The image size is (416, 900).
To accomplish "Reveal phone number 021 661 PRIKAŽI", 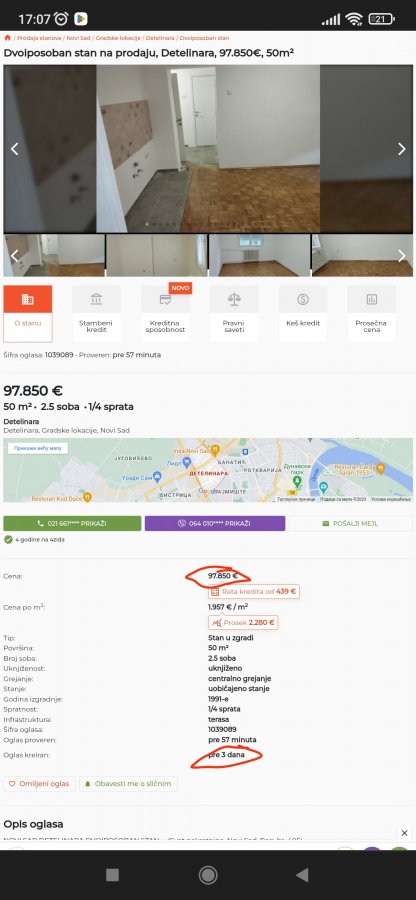I will tap(72, 523).
